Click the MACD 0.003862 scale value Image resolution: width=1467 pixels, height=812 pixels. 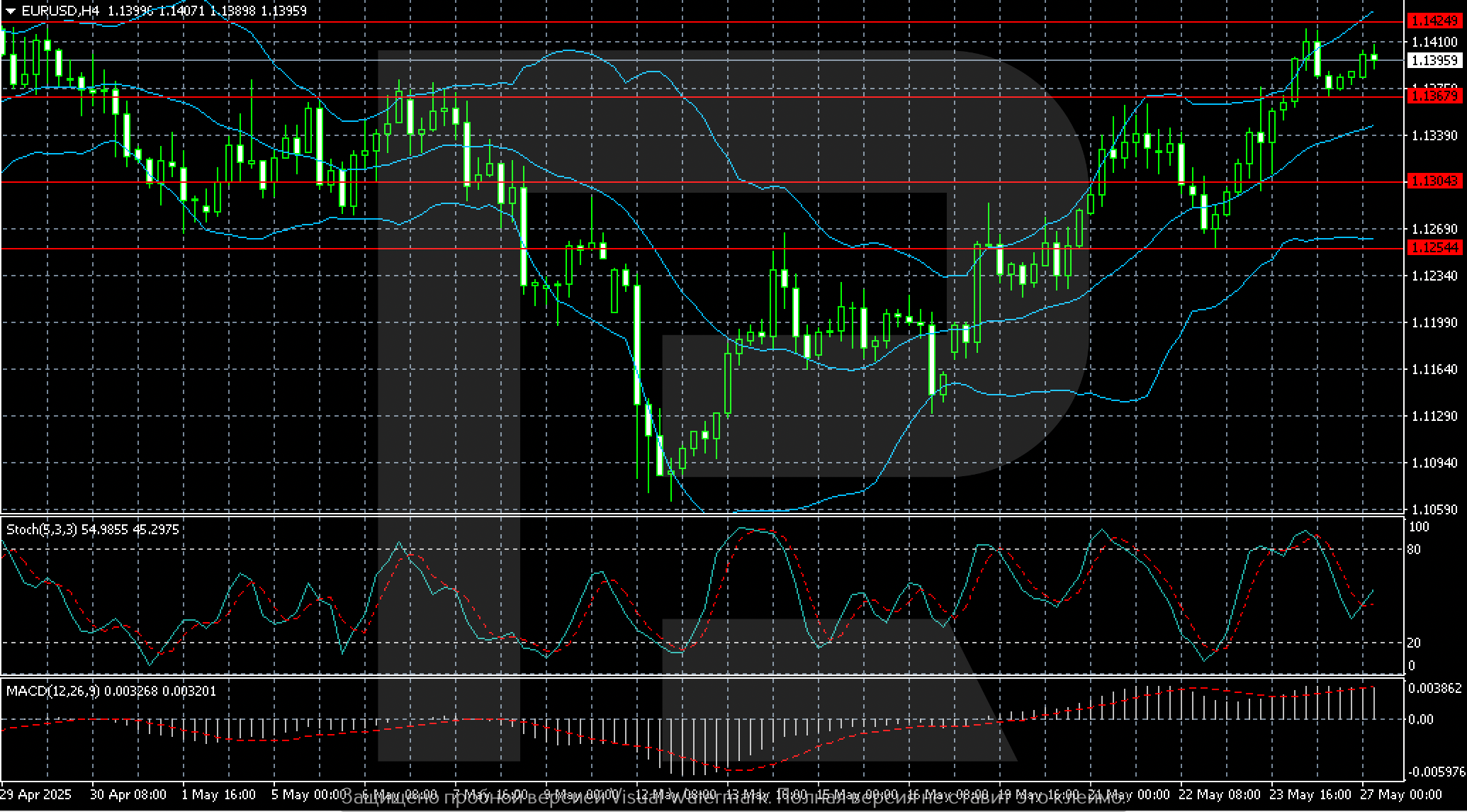1434,688
